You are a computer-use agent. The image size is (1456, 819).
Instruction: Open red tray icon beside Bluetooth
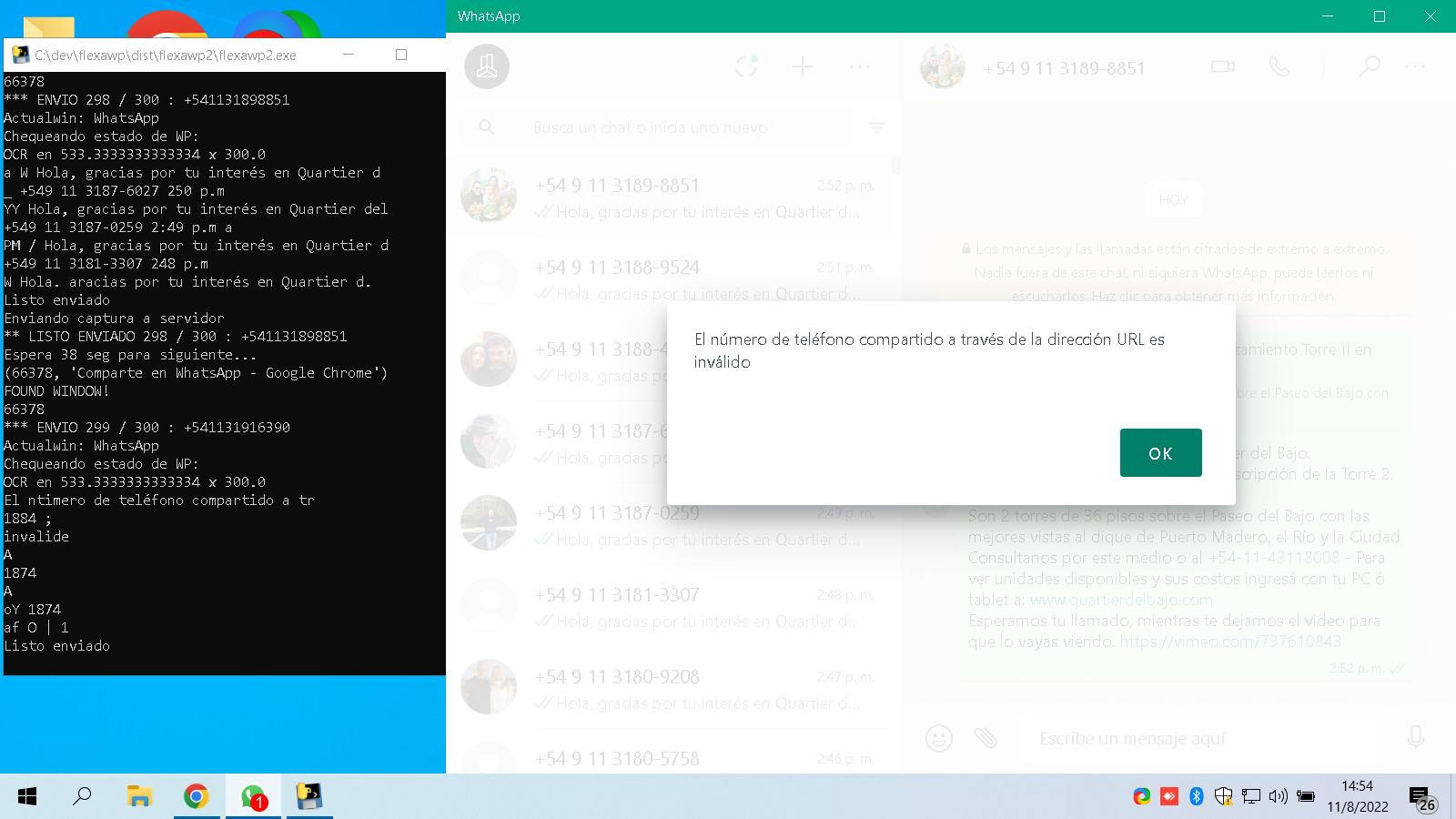coord(1169,797)
